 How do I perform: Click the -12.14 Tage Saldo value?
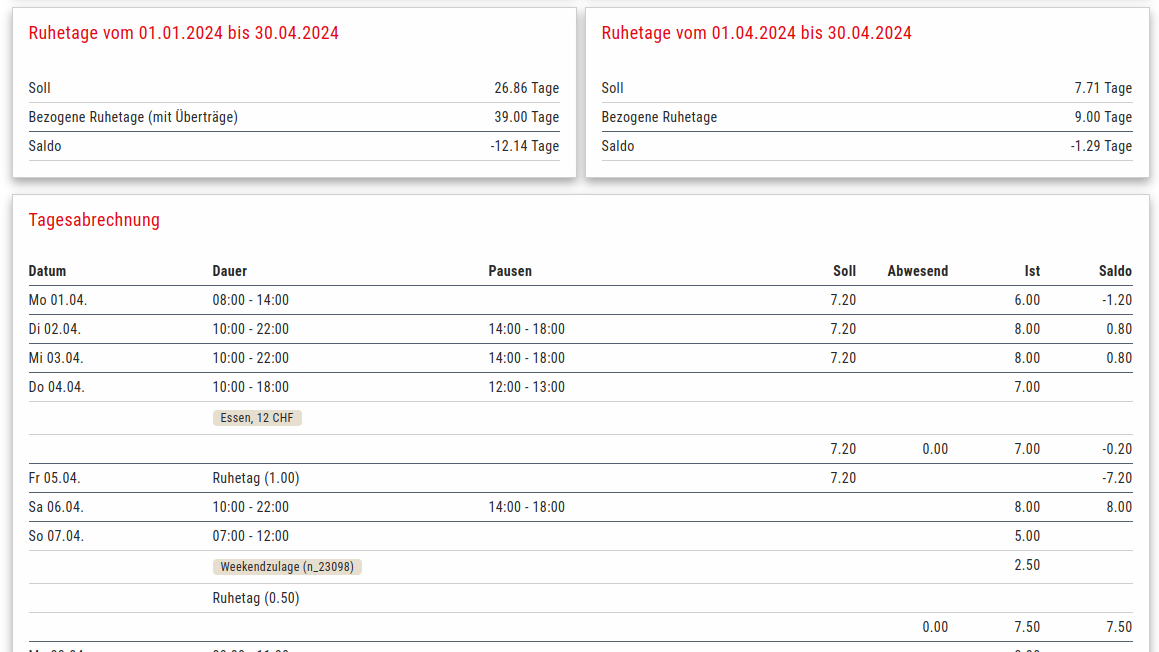tap(524, 146)
